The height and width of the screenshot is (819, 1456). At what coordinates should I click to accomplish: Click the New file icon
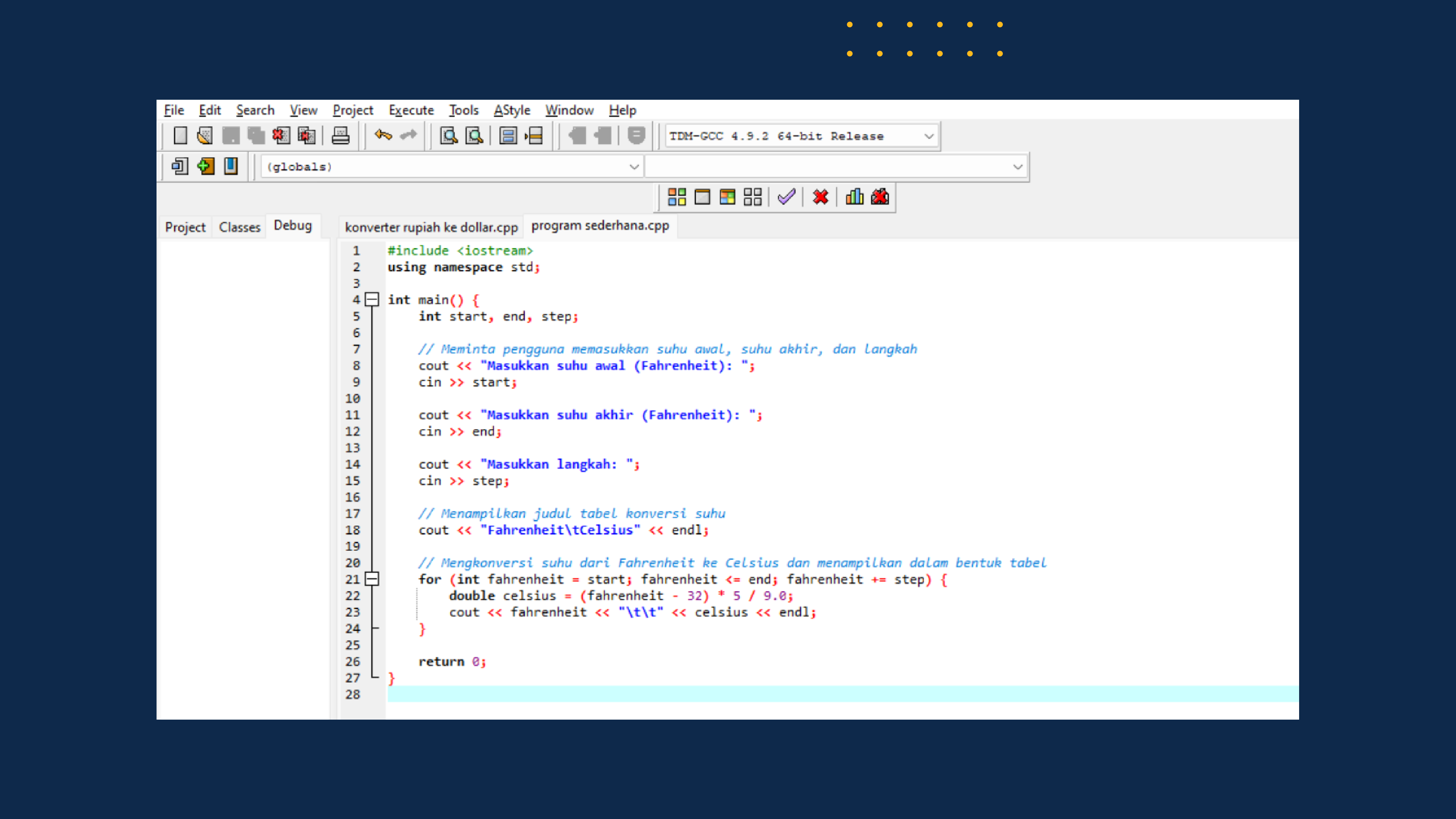(x=180, y=136)
